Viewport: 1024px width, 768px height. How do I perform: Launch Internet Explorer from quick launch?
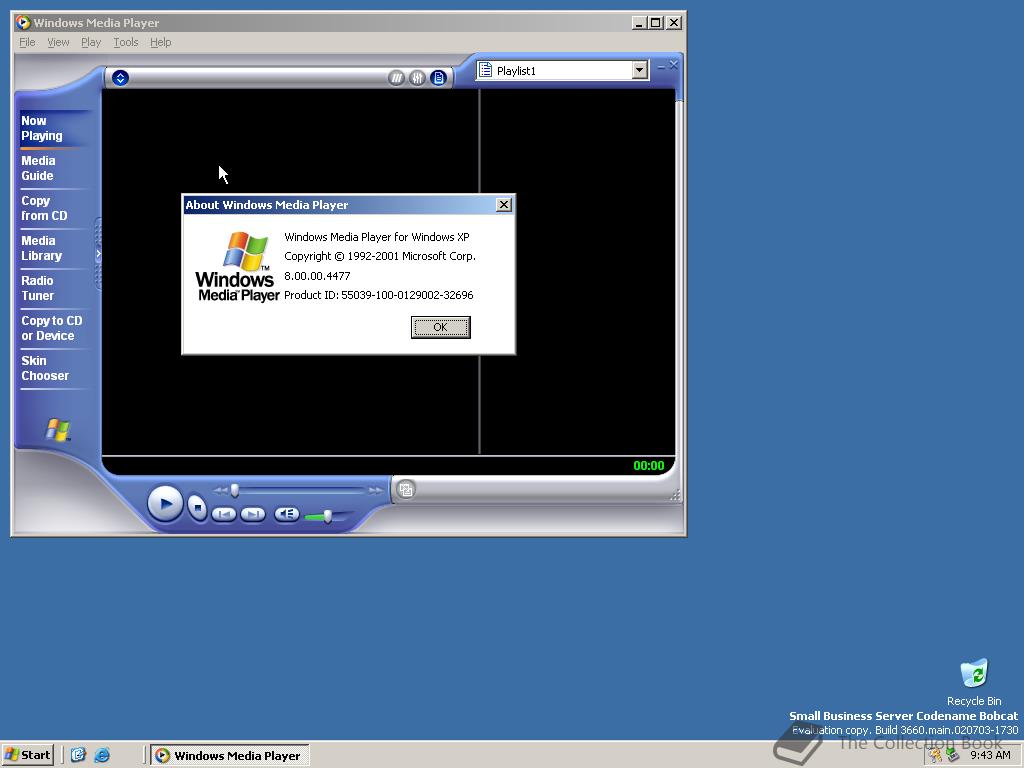(x=102, y=755)
